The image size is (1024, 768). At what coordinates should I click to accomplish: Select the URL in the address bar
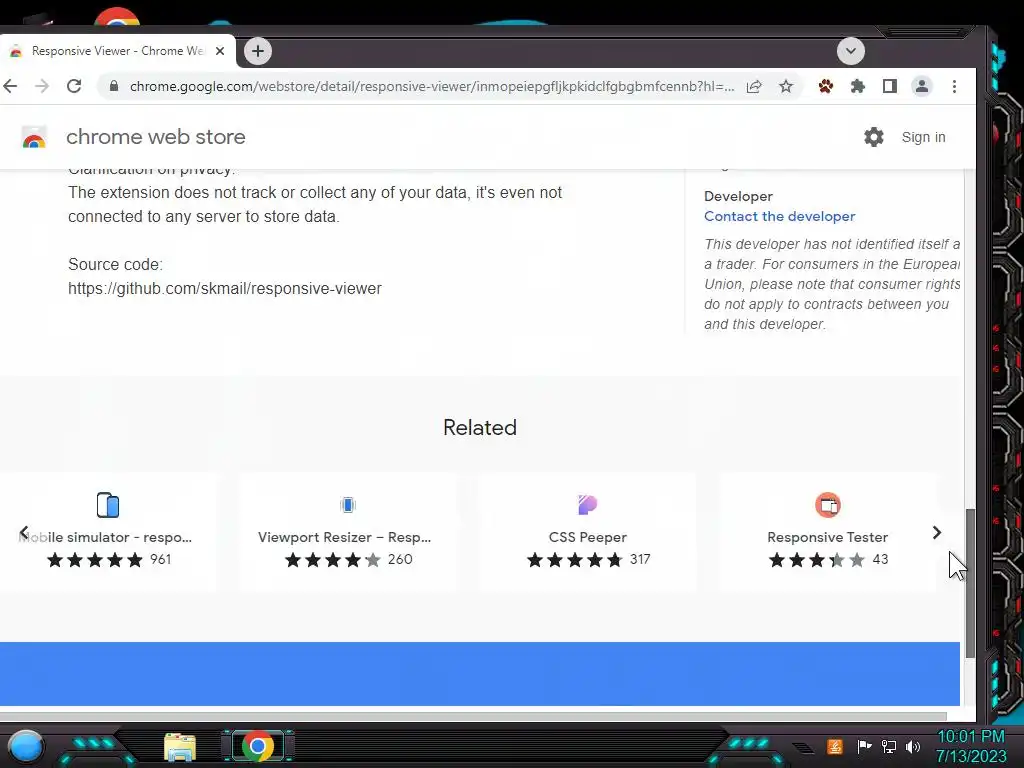click(432, 86)
